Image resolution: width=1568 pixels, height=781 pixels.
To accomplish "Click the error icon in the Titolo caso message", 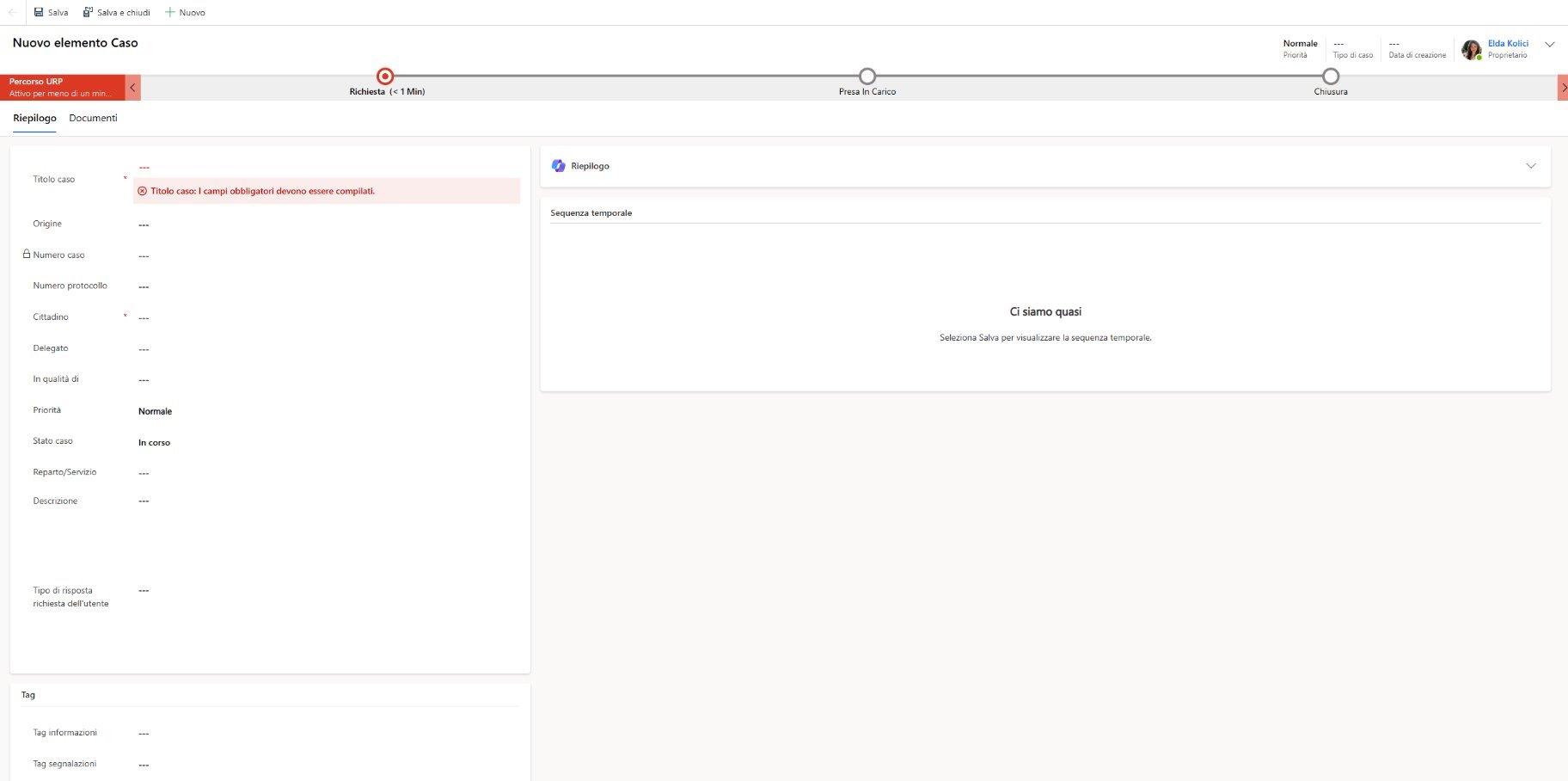I will (143, 191).
